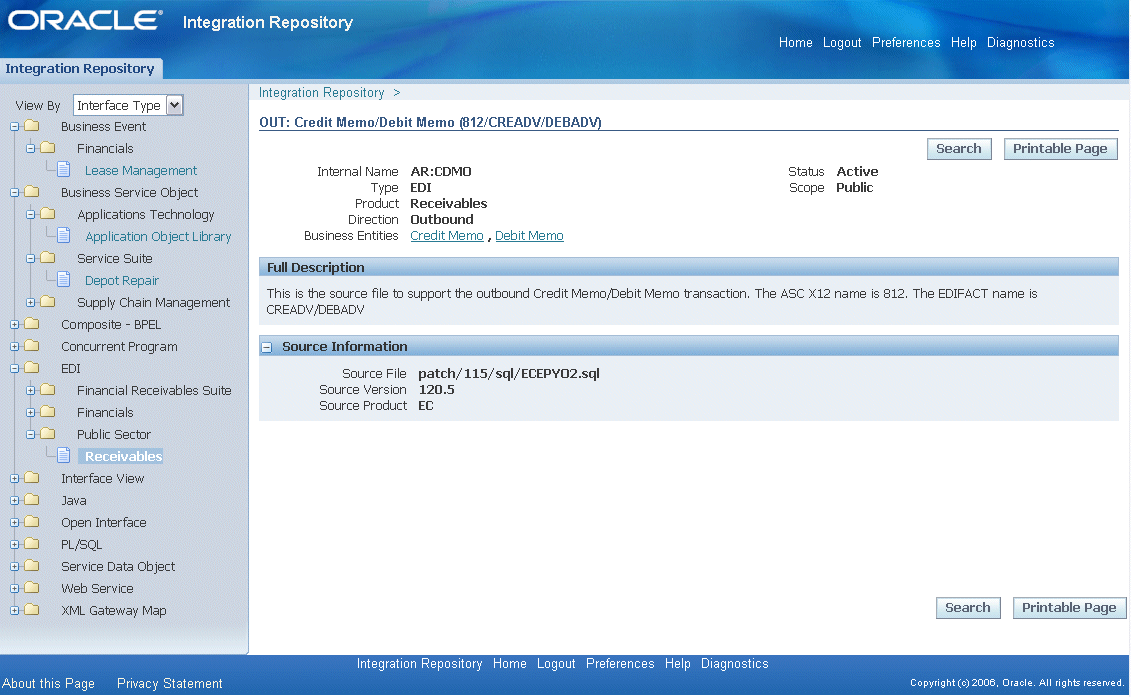Screen dimensions: 1131x697
Task: Click the bottom Search button
Action: pyautogui.click(x=968, y=608)
